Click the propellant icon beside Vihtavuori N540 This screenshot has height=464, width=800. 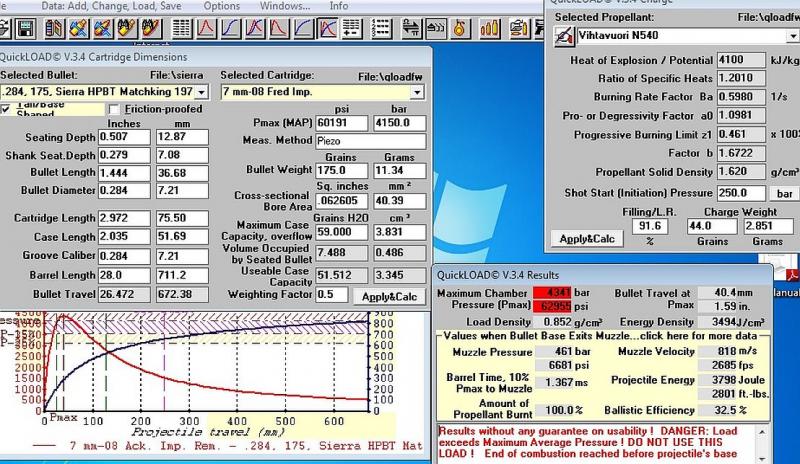[x=564, y=37]
